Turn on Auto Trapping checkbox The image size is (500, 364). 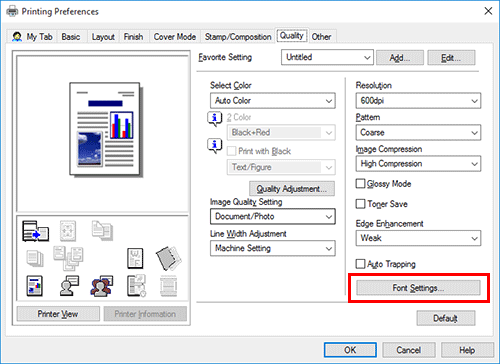click(360, 264)
